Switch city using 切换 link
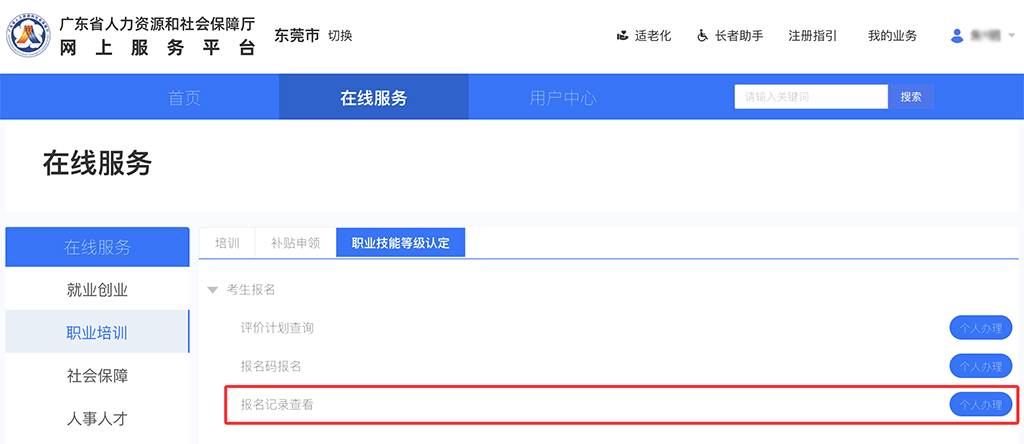Image resolution: width=1024 pixels, height=444 pixels. (340, 36)
